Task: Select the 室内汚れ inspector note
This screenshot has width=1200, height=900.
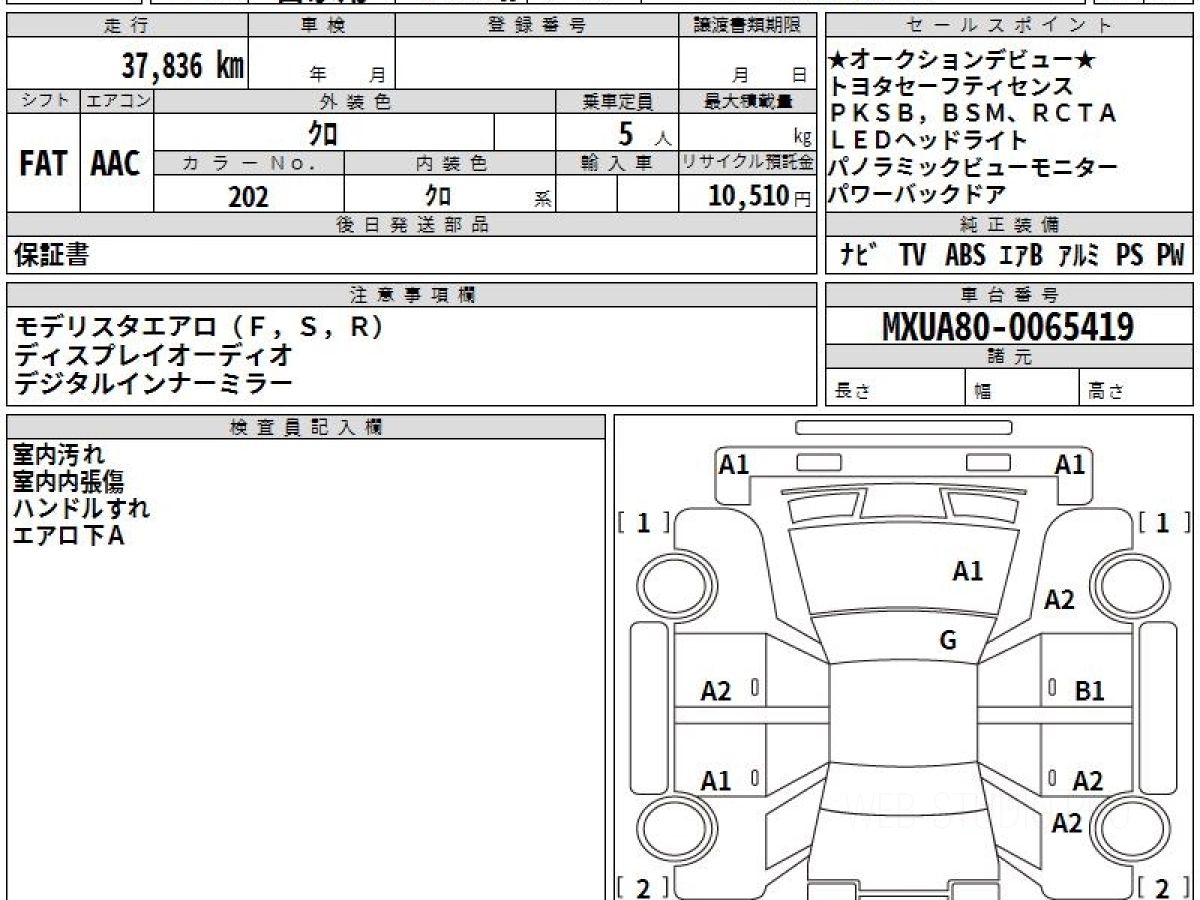Action: pyautogui.click(x=58, y=455)
